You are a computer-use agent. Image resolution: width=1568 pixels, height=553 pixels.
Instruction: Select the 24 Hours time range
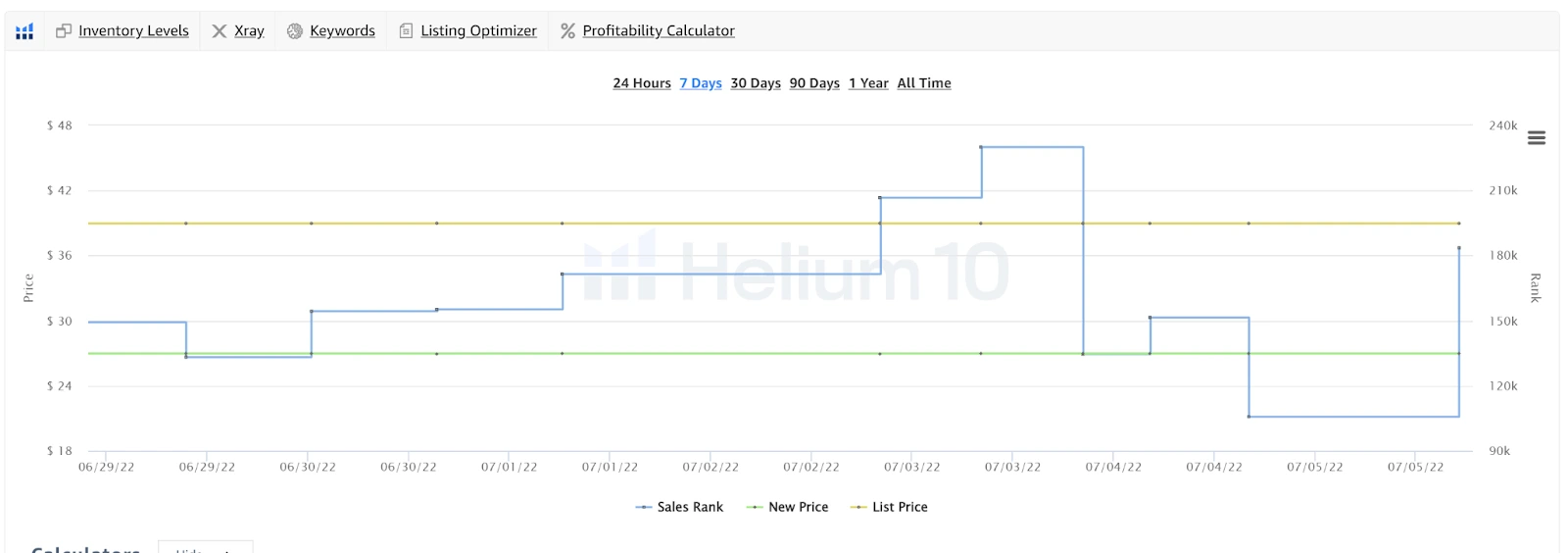click(x=642, y=83)
